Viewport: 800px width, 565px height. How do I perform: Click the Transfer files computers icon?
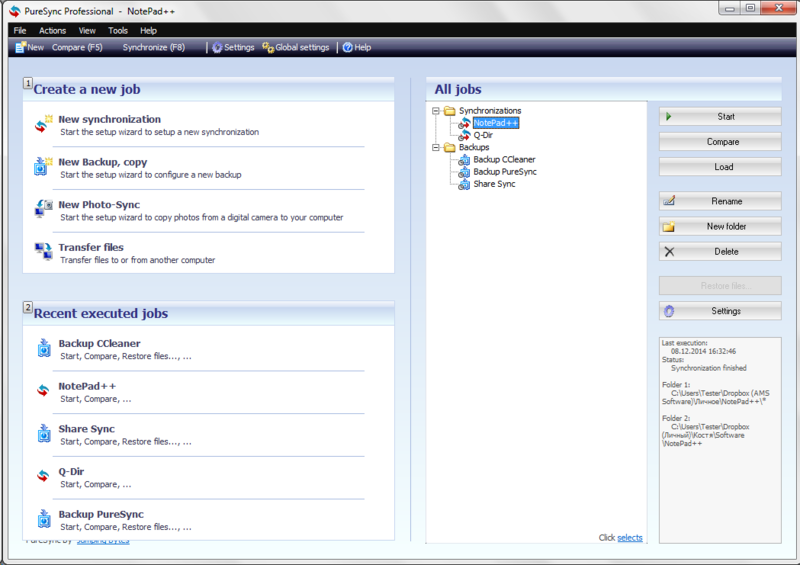coord(43,252)
